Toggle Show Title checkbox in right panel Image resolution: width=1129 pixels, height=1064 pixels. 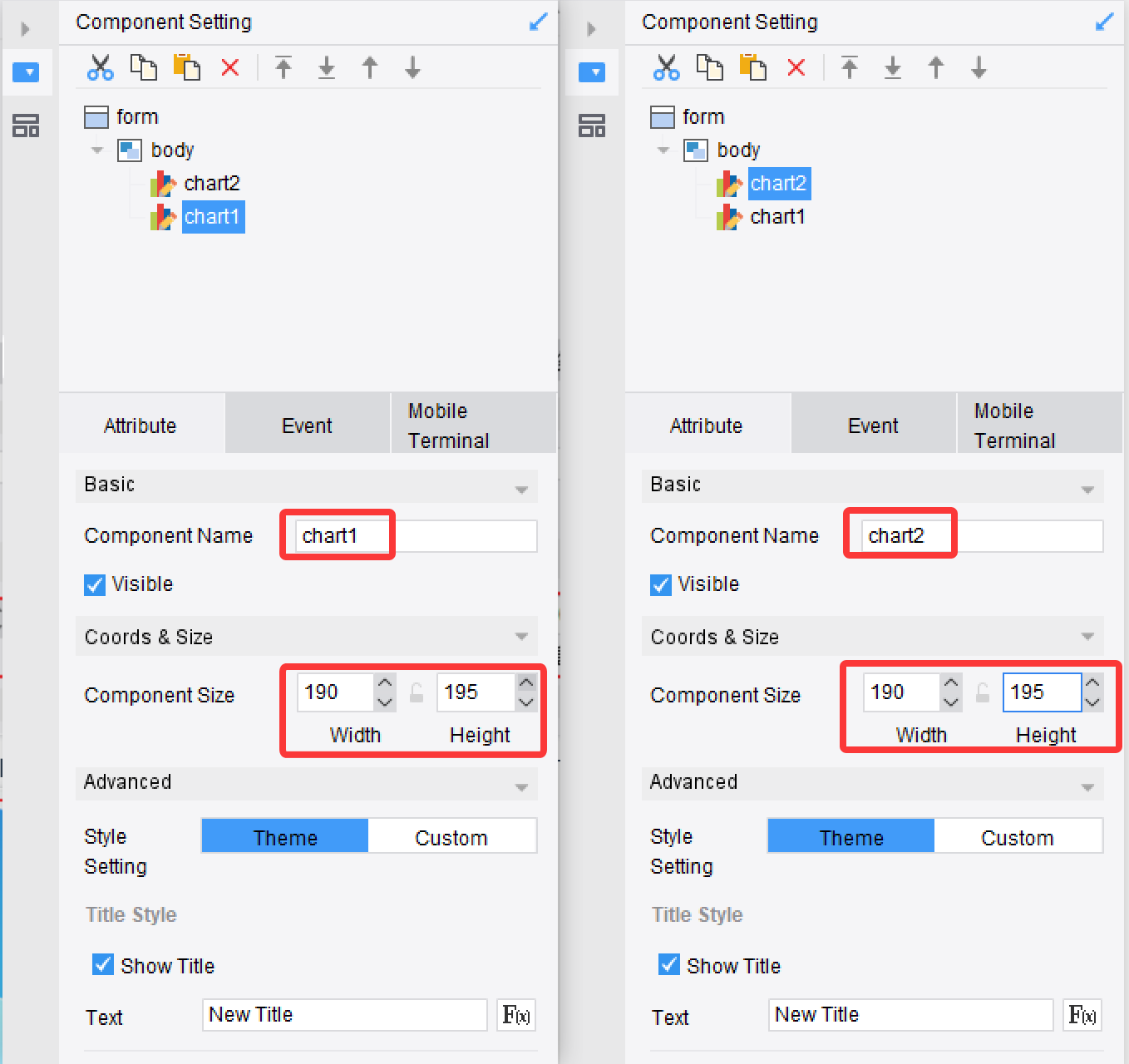click(668, 964)
